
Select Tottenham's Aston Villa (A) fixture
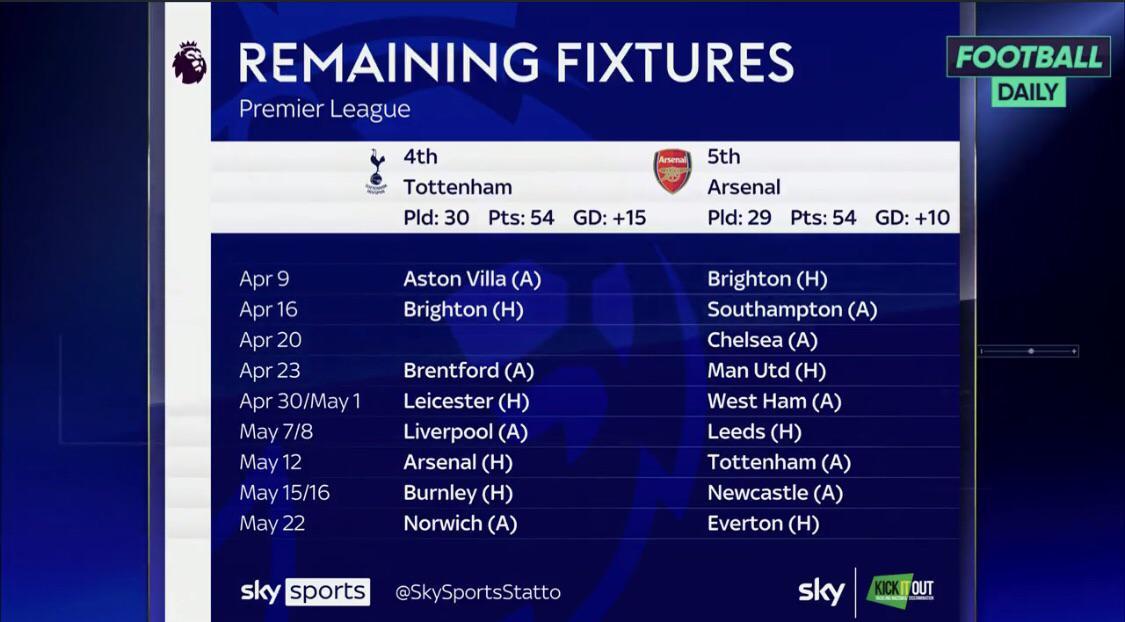(x=471, y=279)
